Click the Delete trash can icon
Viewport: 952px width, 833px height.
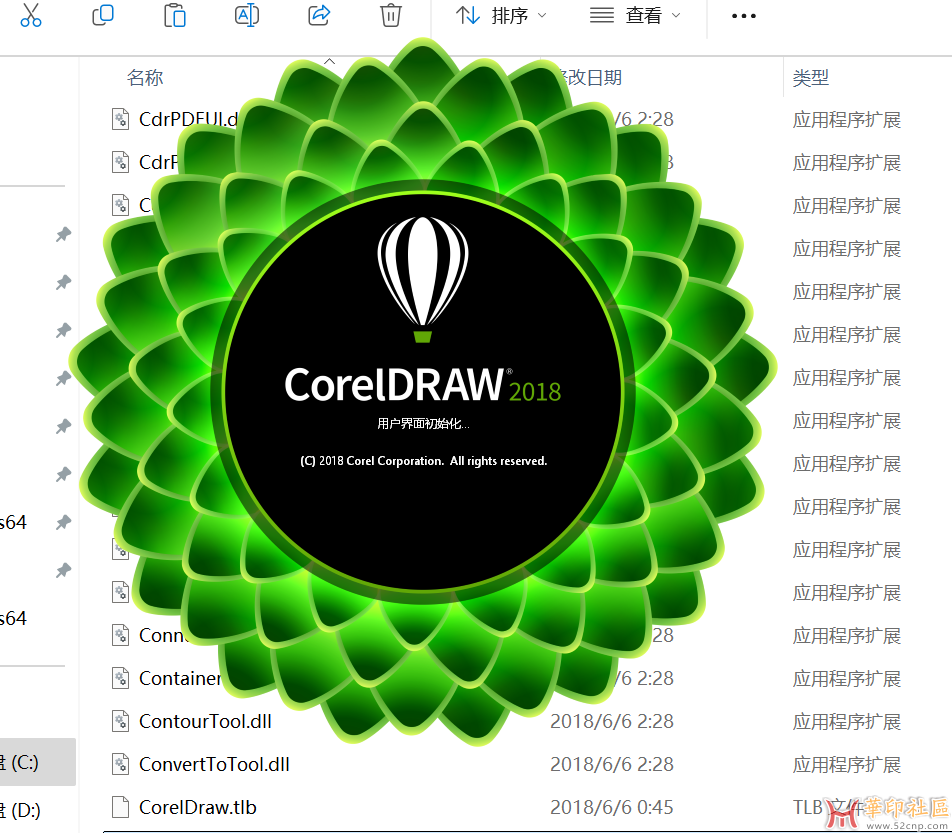coord(390,15)
